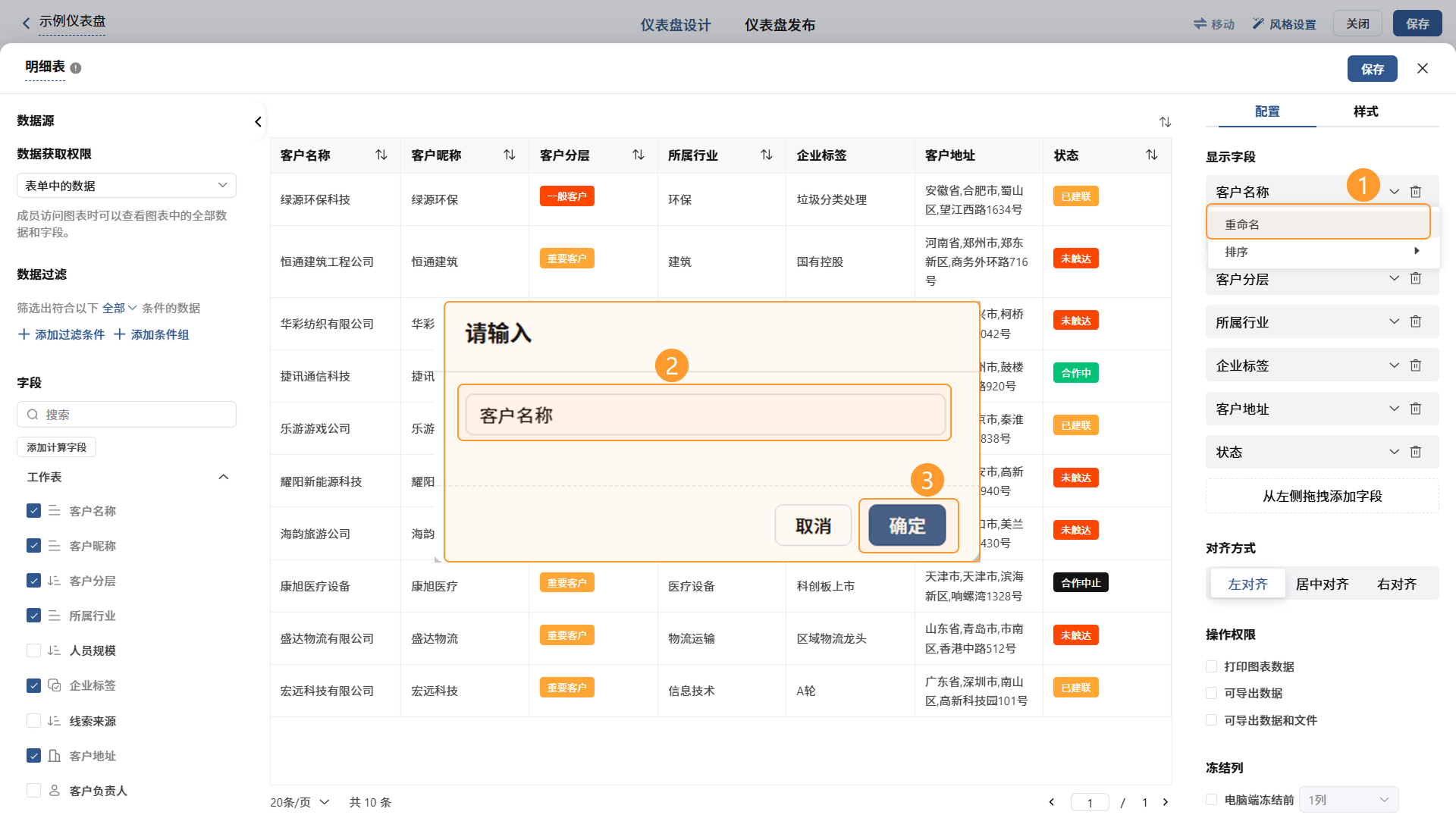The height and width of the screenshot is (818, 1456).
Task: Enable 电脑端冻结前 checkbox
Action: pos(1212,800)
